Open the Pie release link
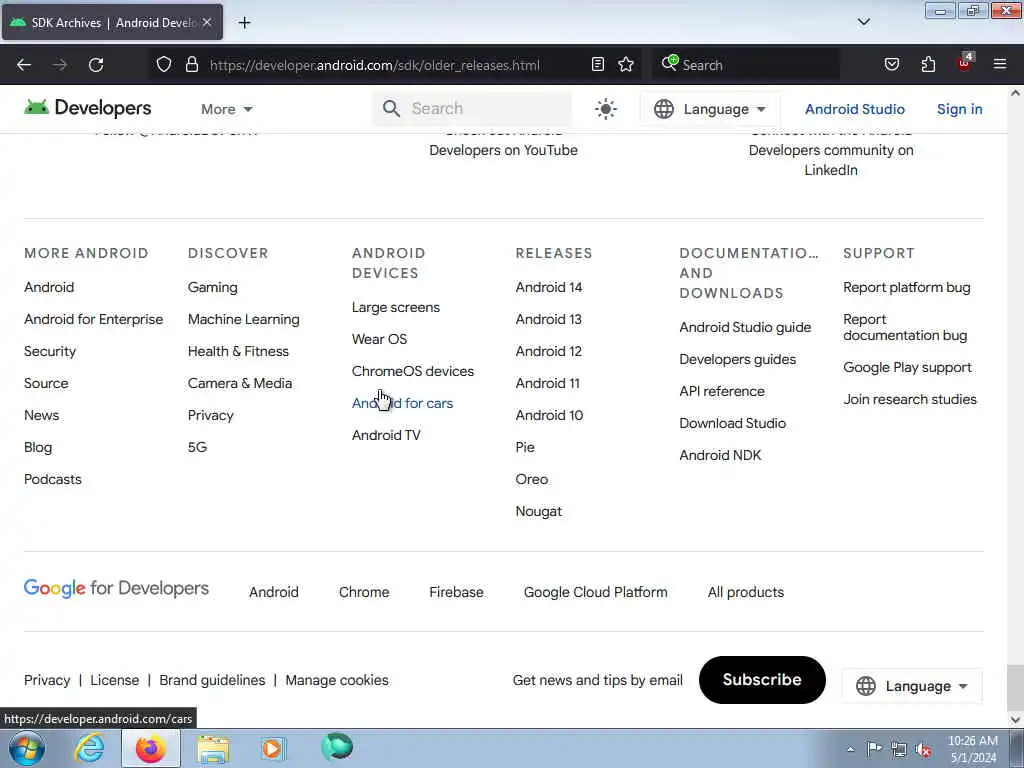Viewport: 1024px width, 768px height. tap(525, 447)
